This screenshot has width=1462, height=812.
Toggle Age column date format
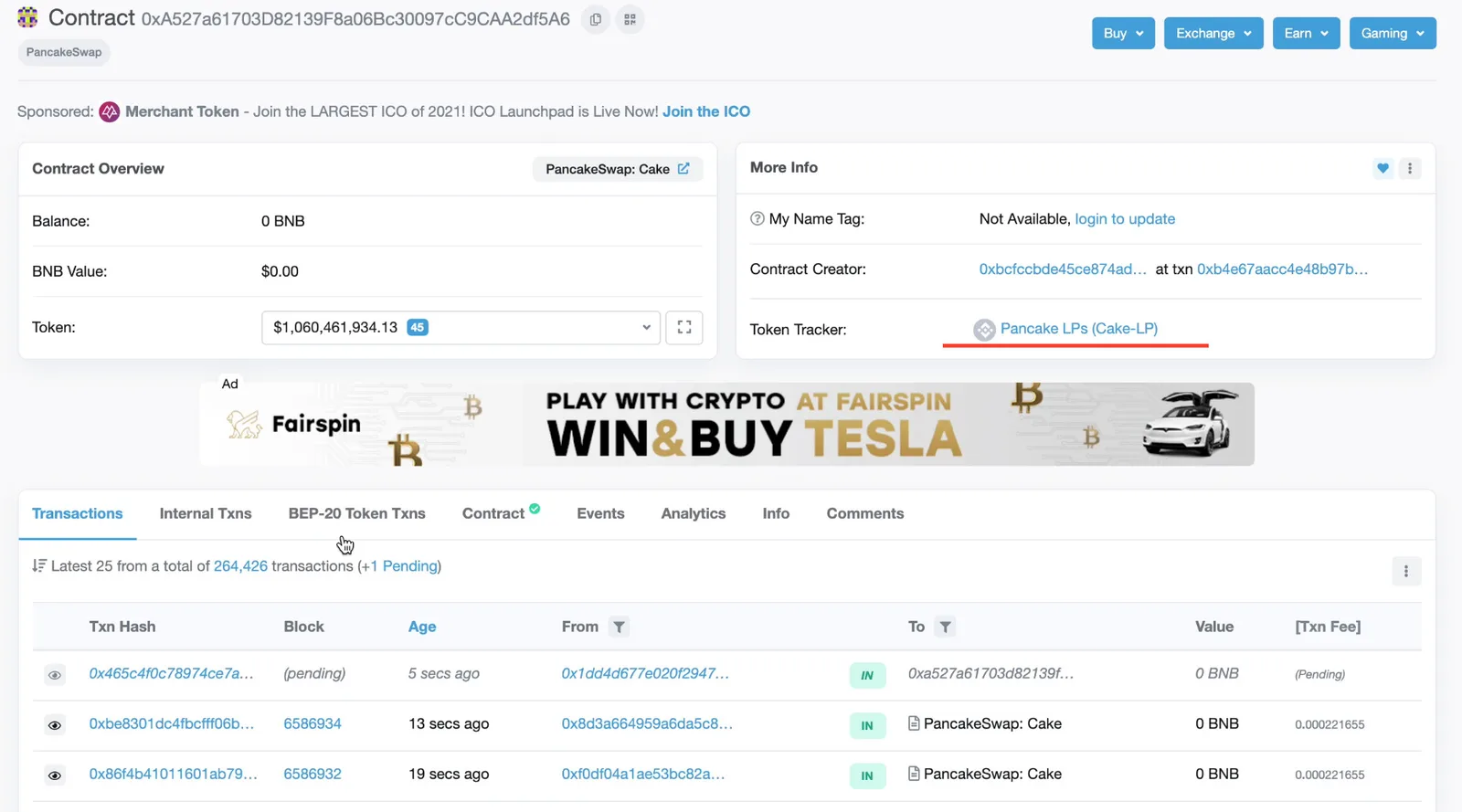point(422,627)
